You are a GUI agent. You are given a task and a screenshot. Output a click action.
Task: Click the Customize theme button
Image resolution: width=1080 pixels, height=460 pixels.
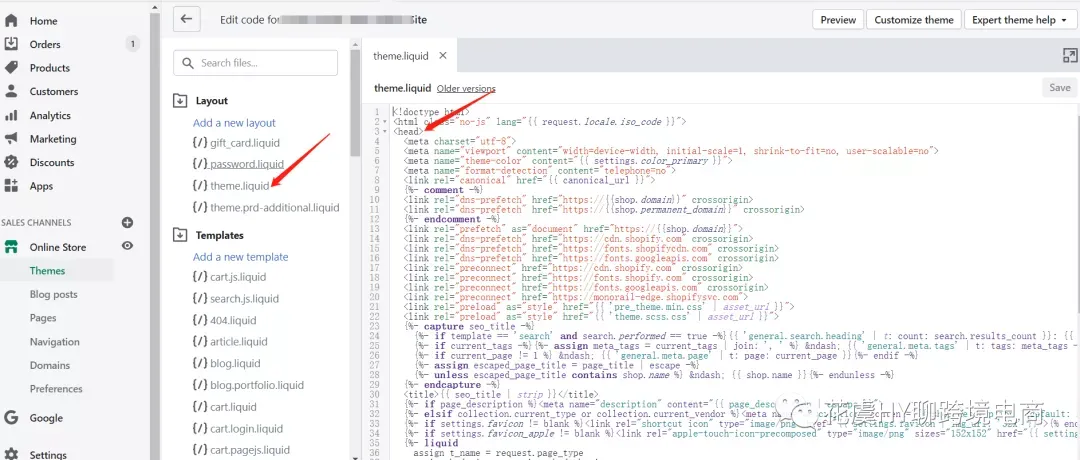(x=914, y=20)
